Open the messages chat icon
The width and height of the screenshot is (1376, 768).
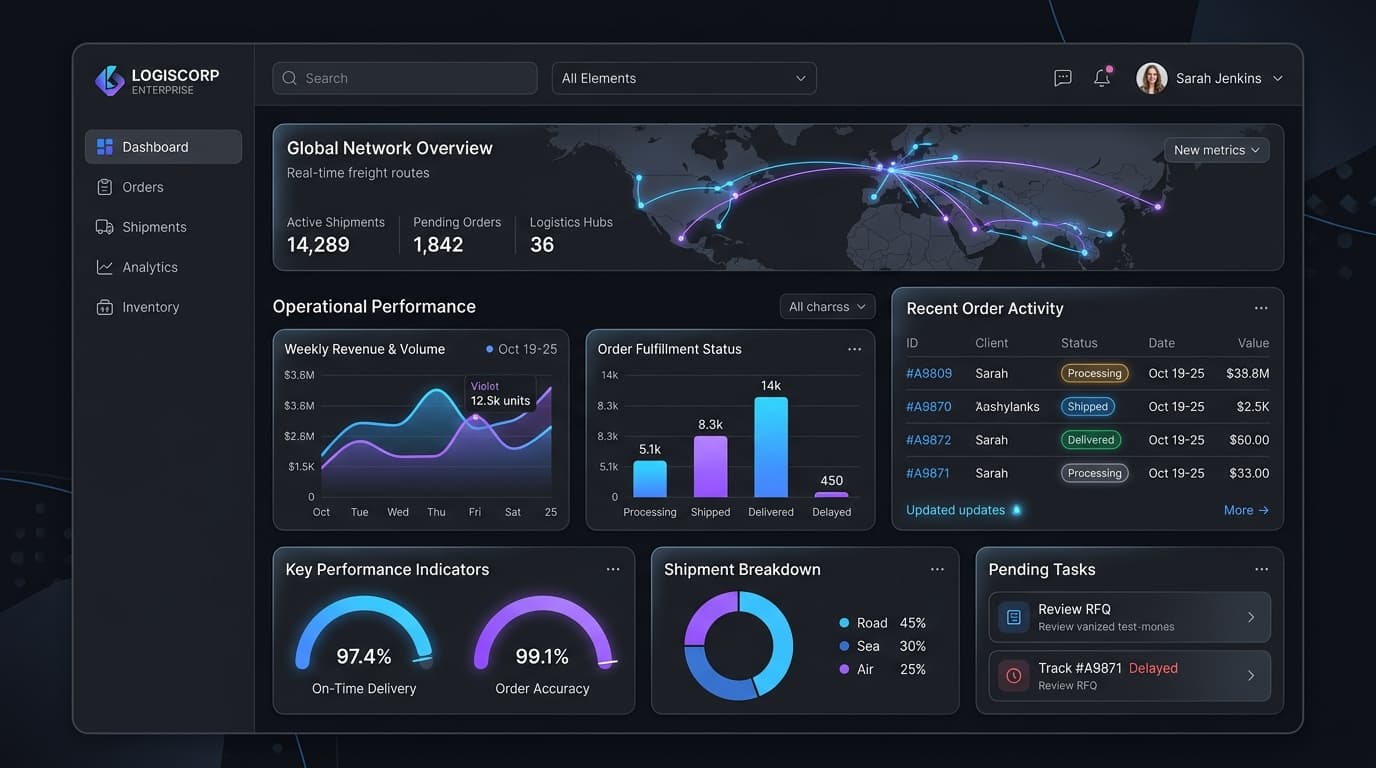pos(1063,78)
